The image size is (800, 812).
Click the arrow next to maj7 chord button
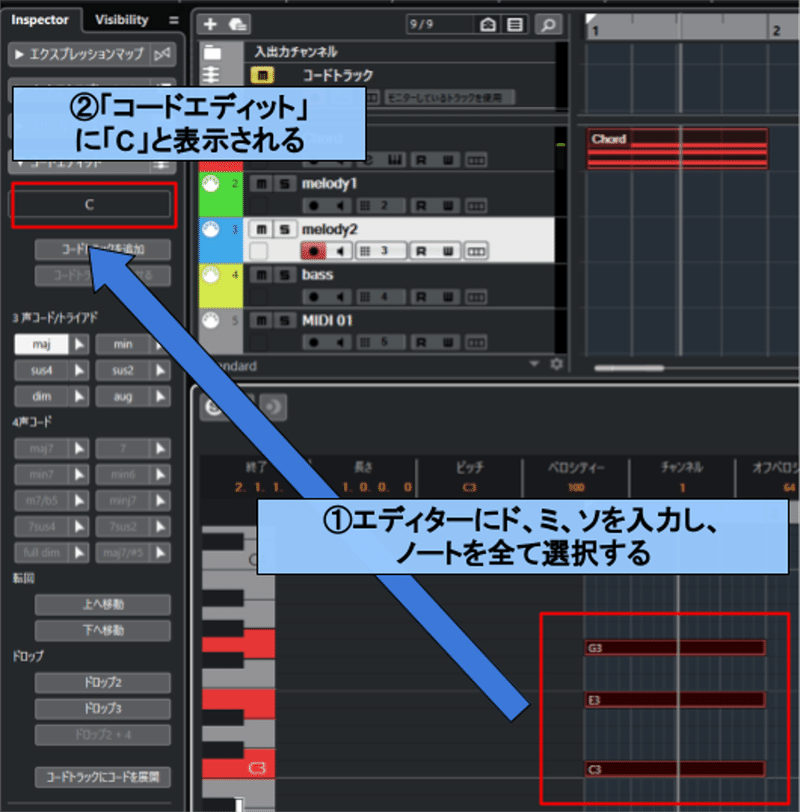(x=79, y=448)
